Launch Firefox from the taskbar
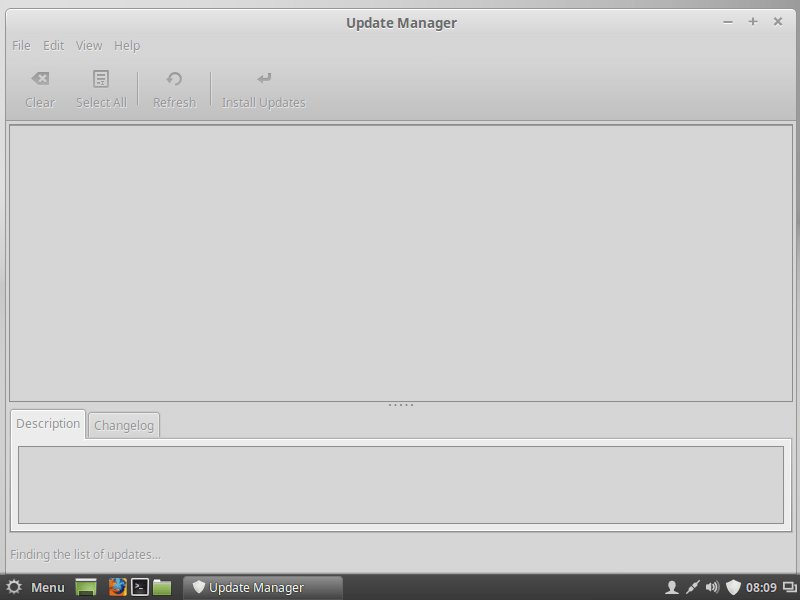 (117, 587)
